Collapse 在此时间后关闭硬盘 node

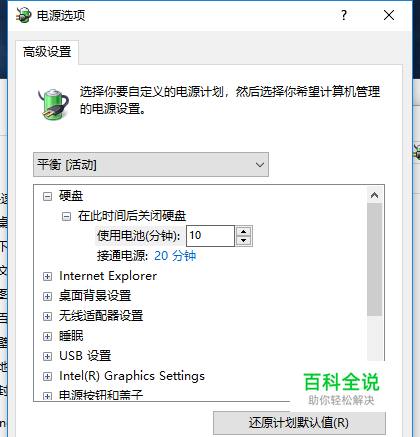pos(66,217)
